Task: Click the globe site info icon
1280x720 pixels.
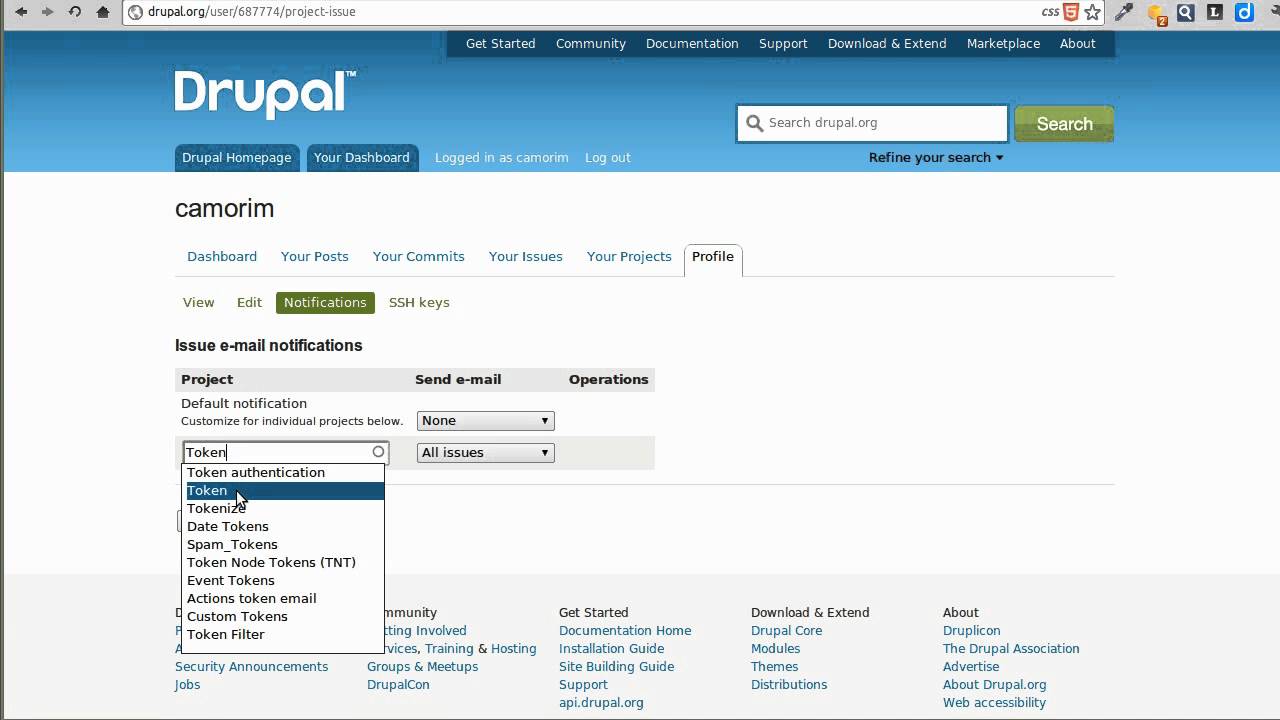Action: pos(136,12)
